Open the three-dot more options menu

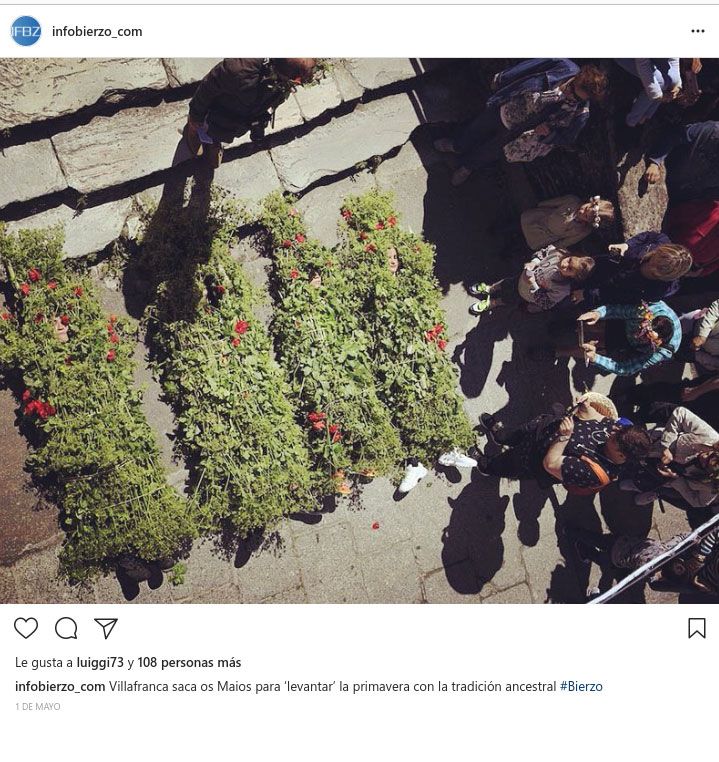698,31
